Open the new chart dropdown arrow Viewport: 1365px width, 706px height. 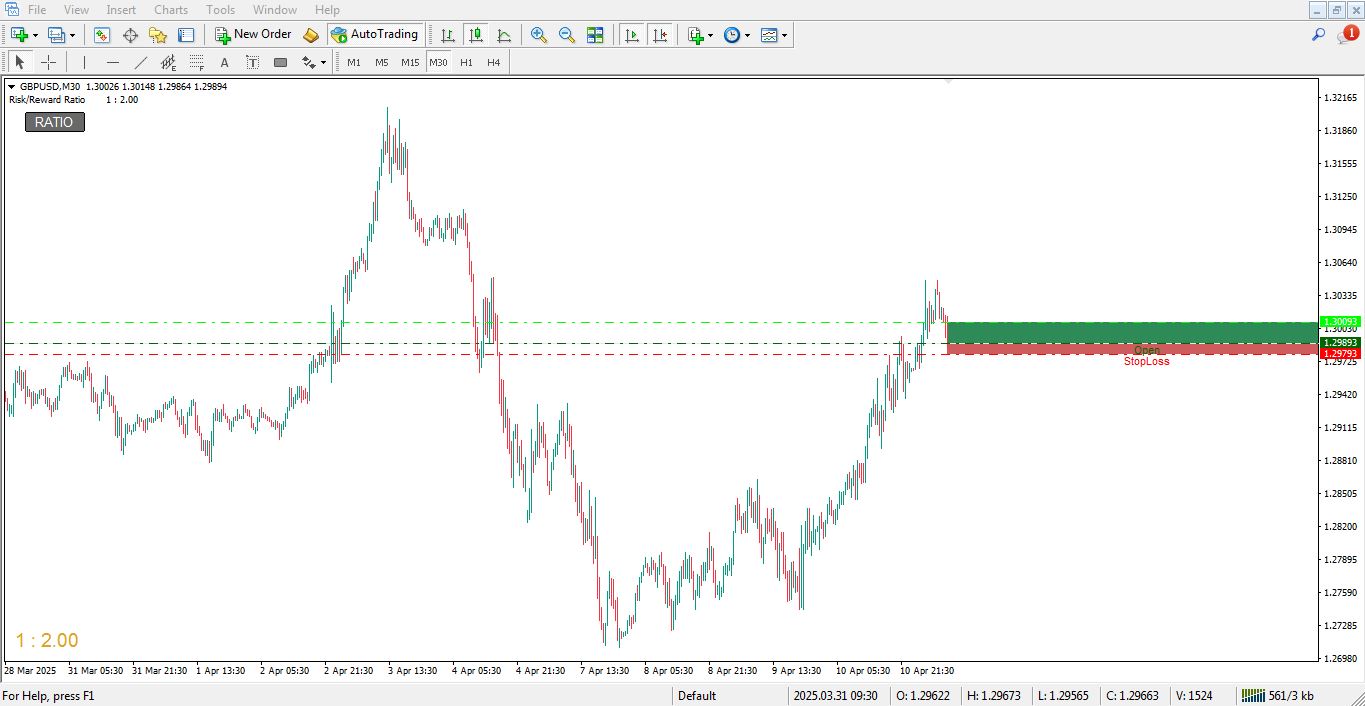click(x=35, y=35)
